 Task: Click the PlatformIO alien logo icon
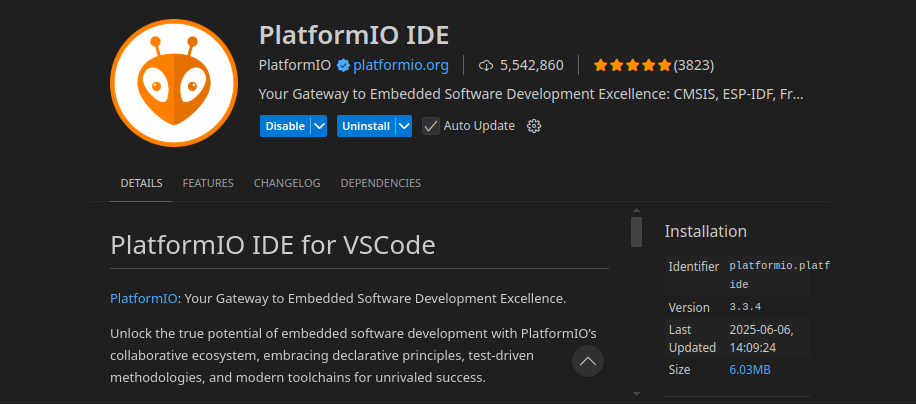pos(174,83)
